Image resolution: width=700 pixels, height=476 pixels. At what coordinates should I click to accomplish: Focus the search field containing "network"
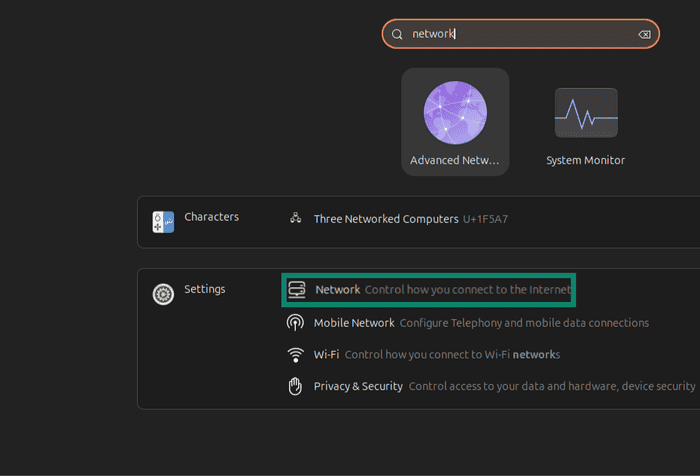[521, 34]
